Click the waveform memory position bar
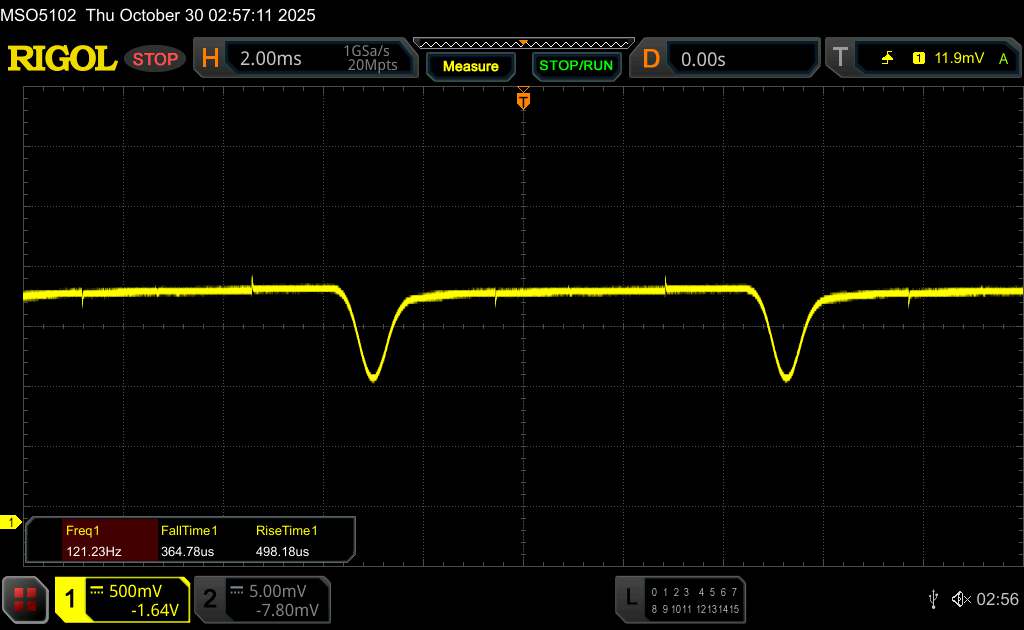Screen dimensions: 1024x630 click(522, 43)
